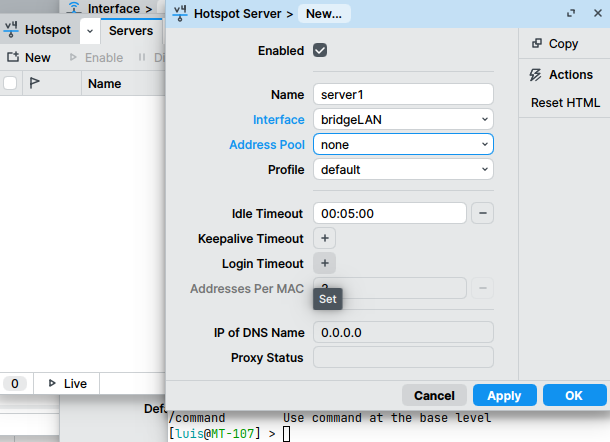Open the Interface dropdown showing bridgeLAN
This screenshot has height=442, width=610.
click(403, 119)
